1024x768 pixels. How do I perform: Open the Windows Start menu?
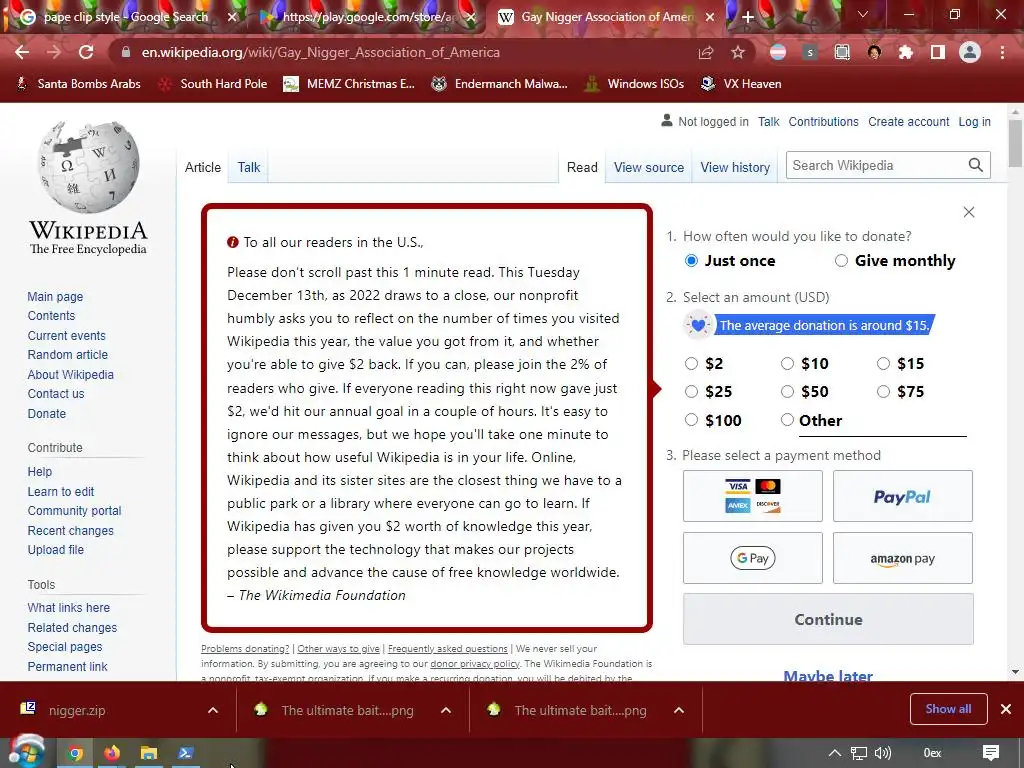point(27,752)
